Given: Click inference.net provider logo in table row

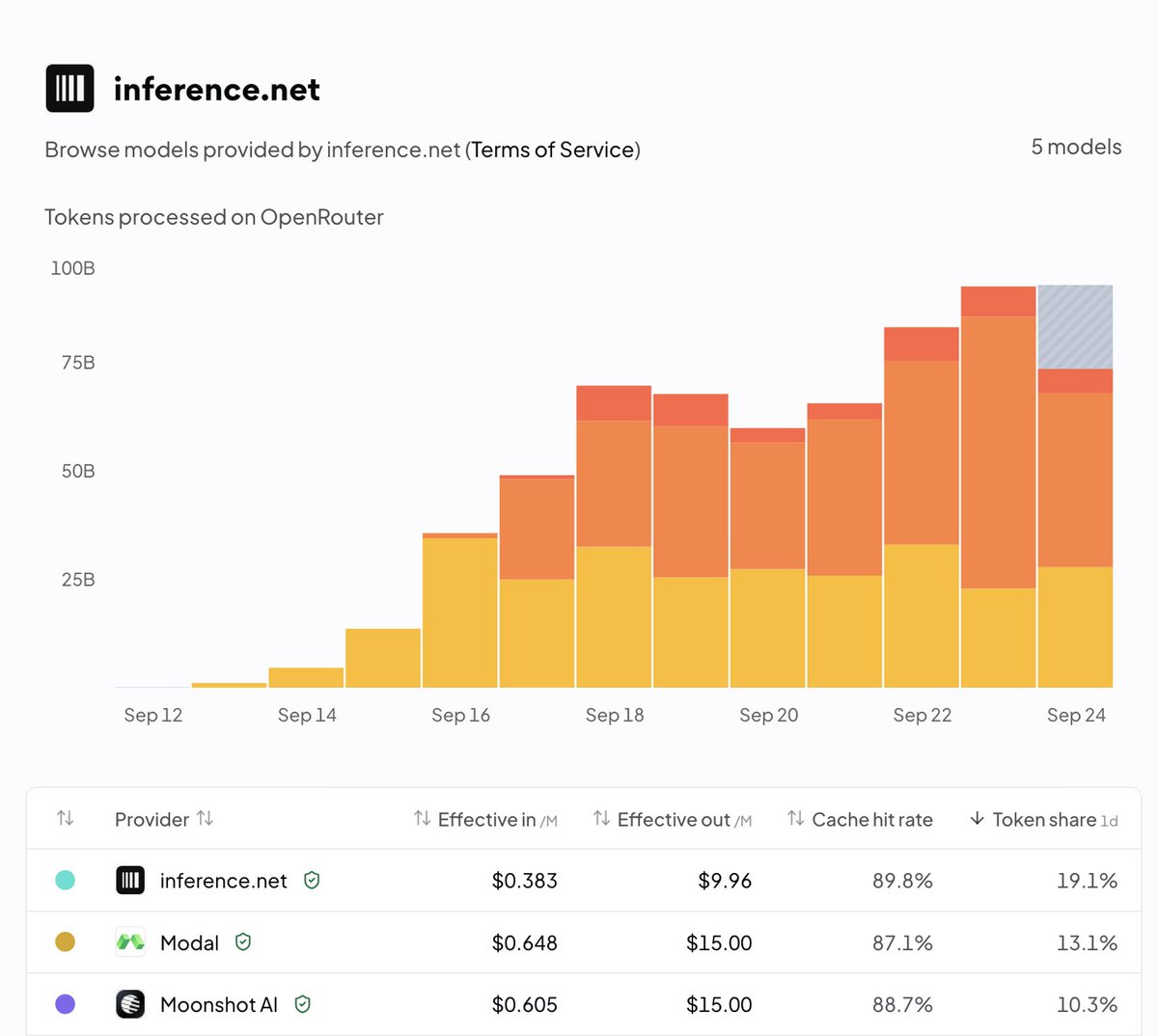Looking at the screenshot, I should pyautogui.click(x=130, y=880).
